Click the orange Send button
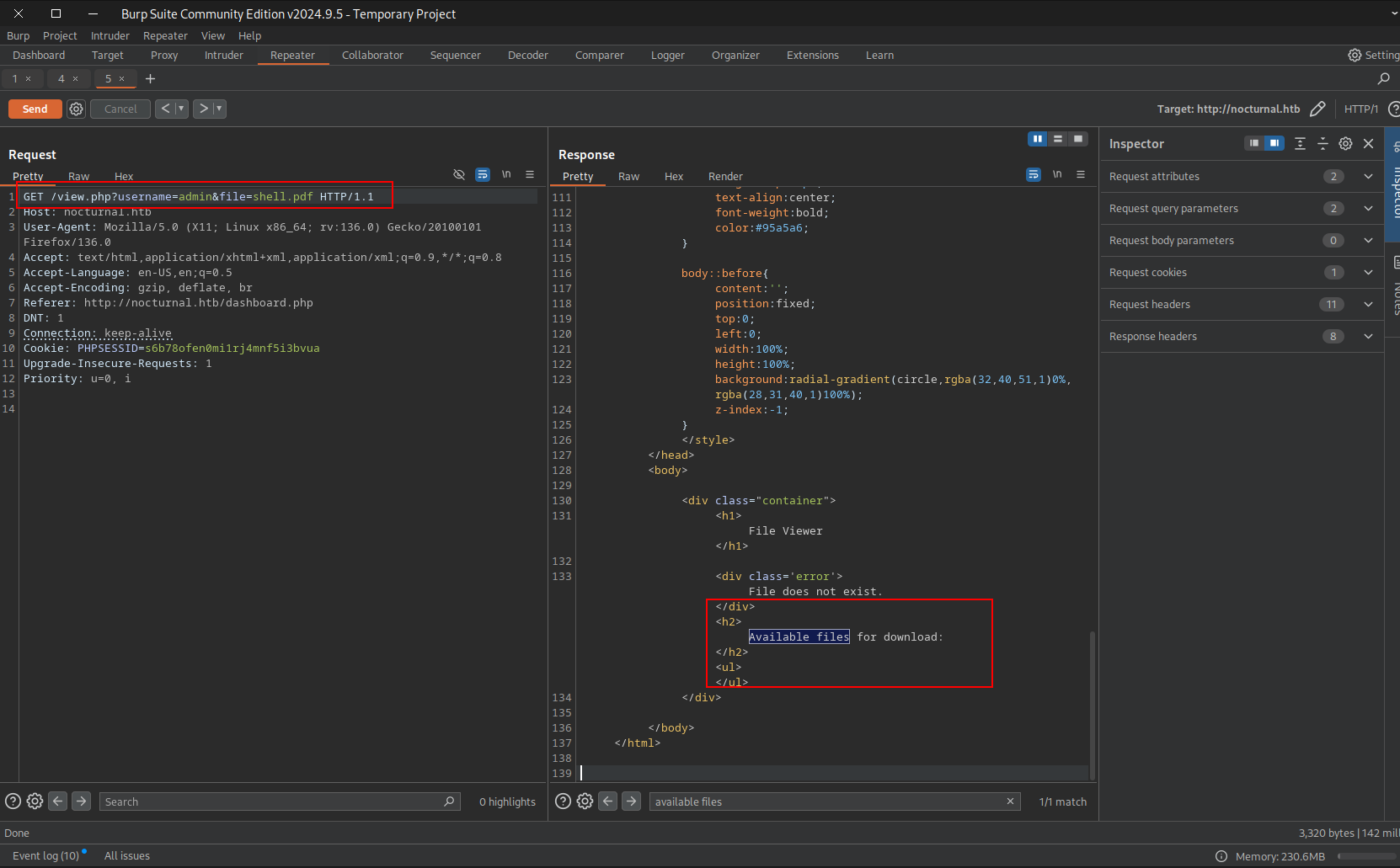 coord(35,109)
